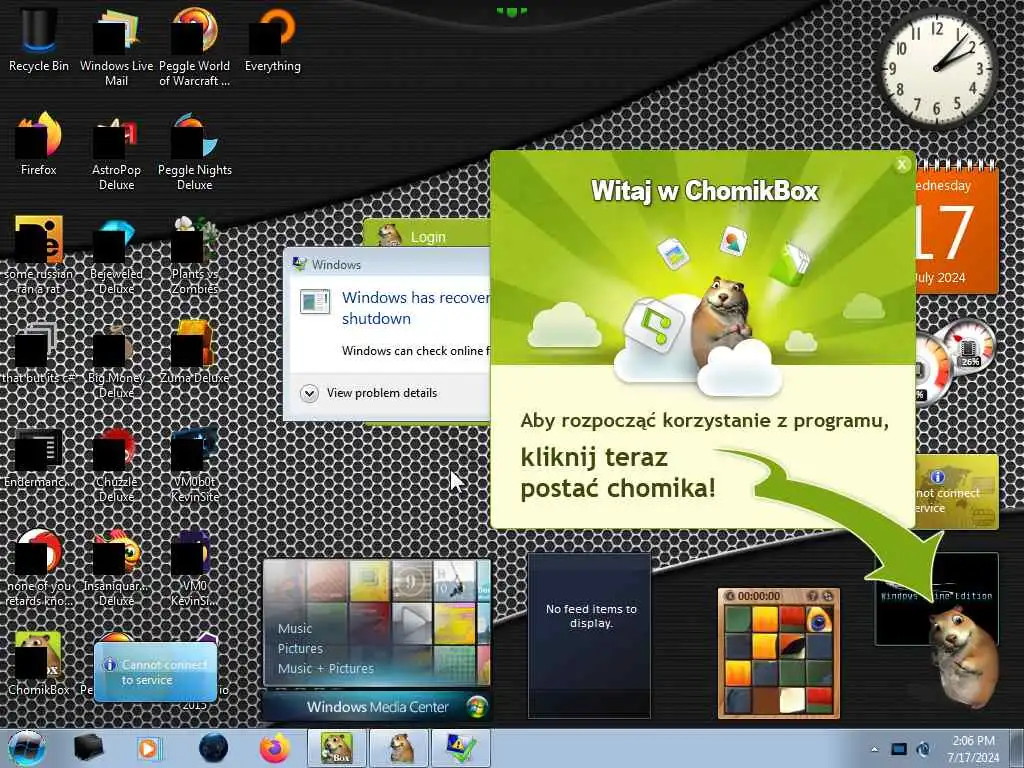1024x768 pixels.
Task: Select the Insaniquar... Deluxe desktop icon
Action: [x=116, y=567]
